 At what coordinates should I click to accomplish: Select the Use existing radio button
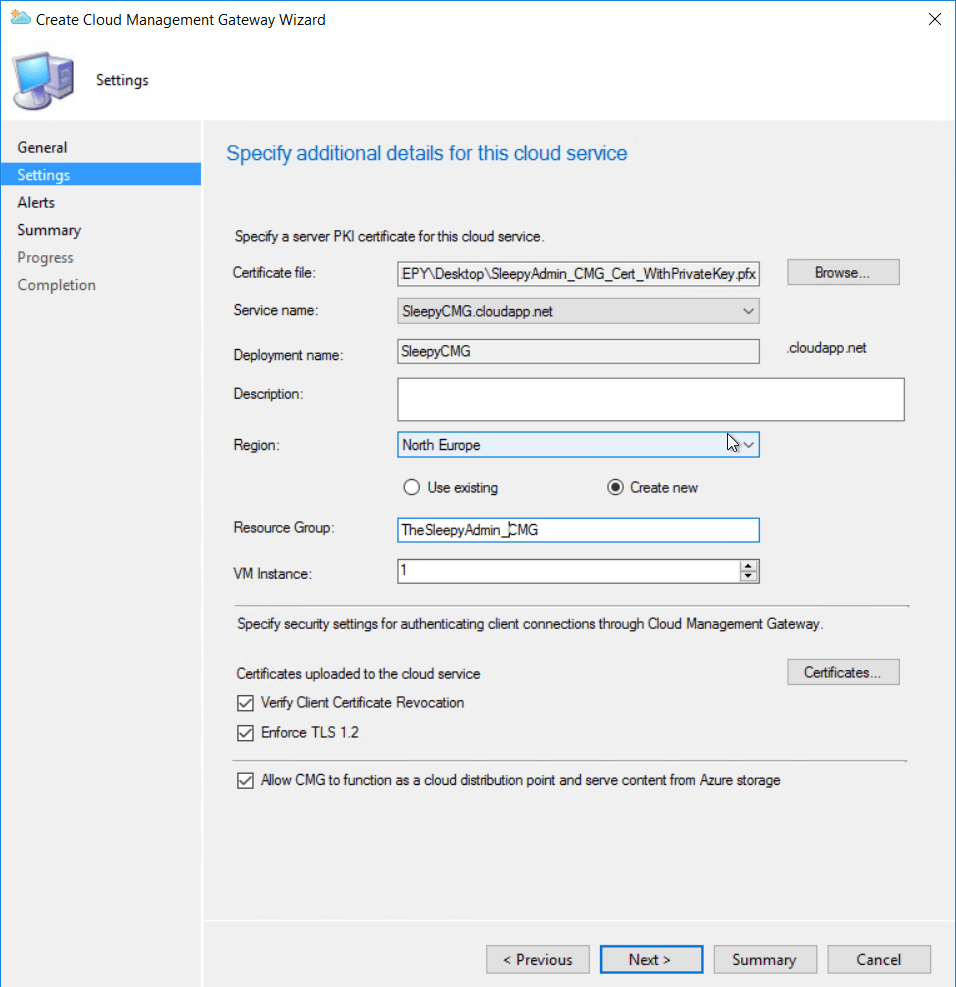coord(411,487)
